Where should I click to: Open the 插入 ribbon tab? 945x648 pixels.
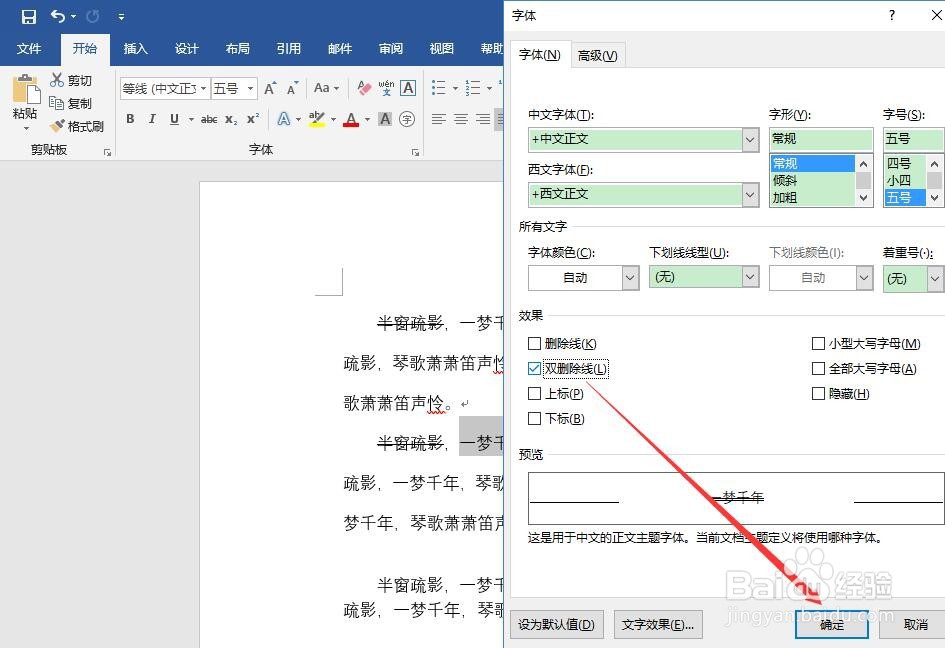pos(135,49)
